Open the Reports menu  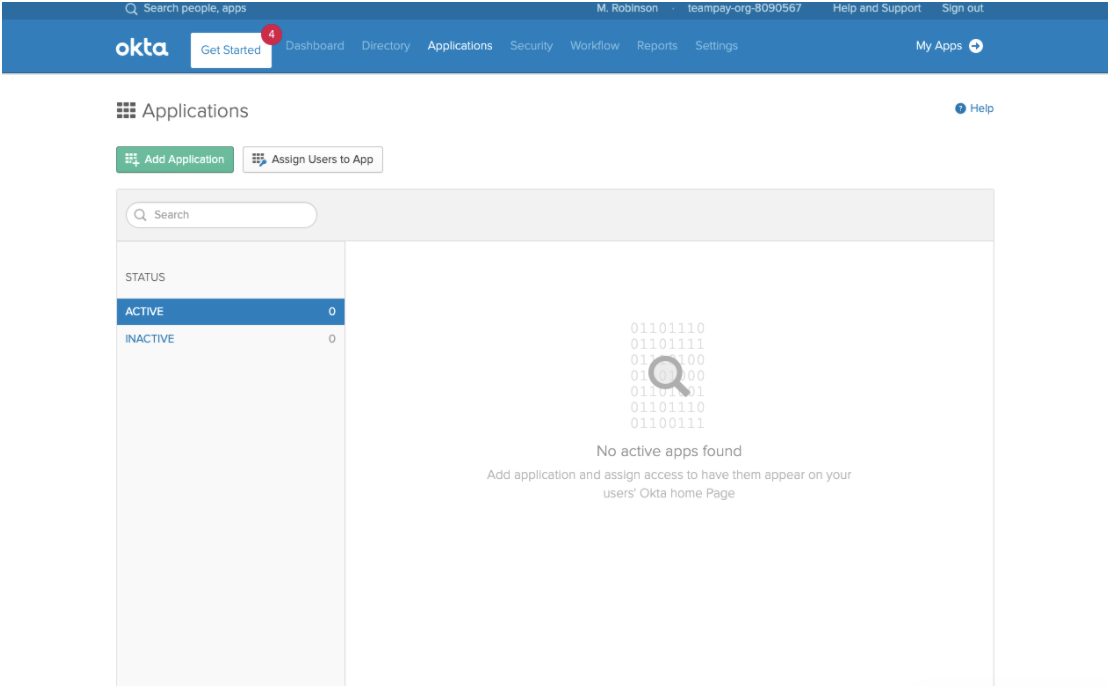coord(657,46)
